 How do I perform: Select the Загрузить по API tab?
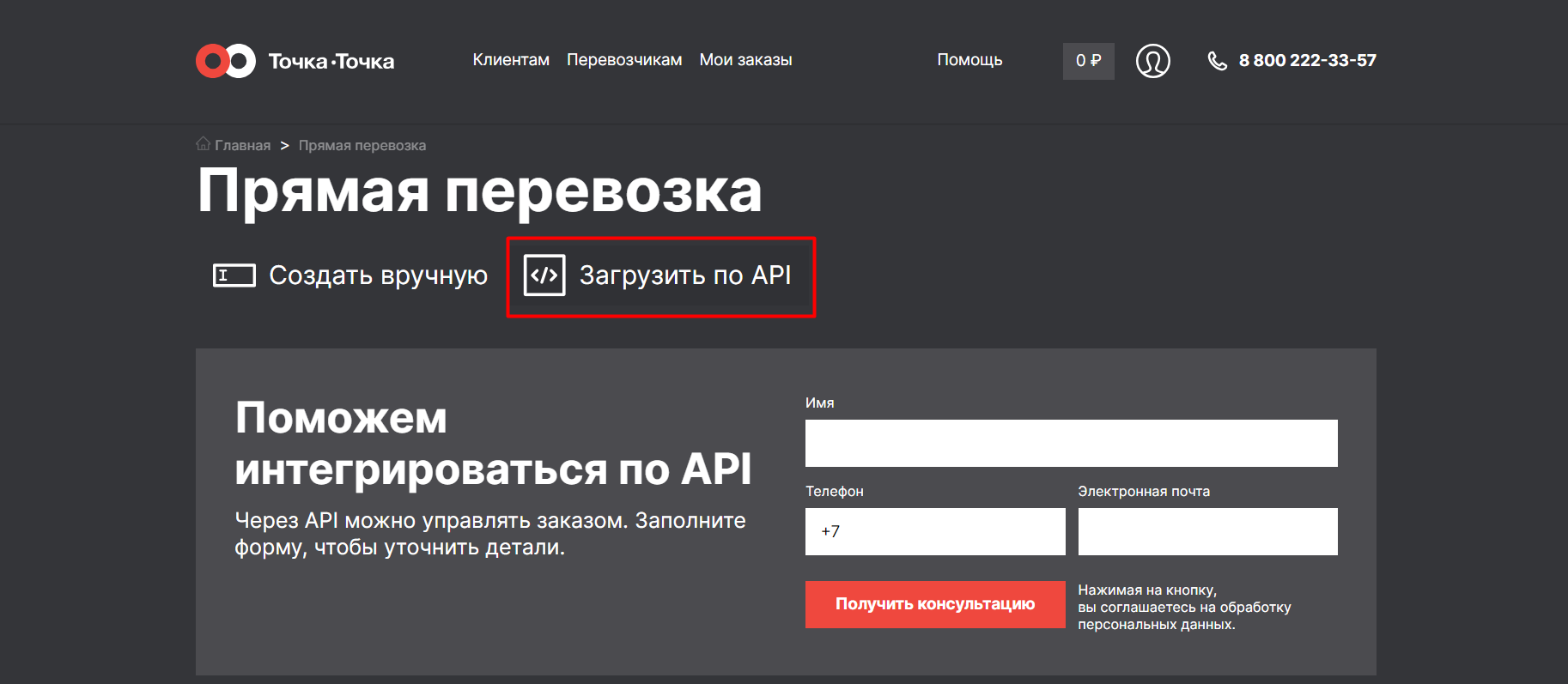[x=660, y=276]
